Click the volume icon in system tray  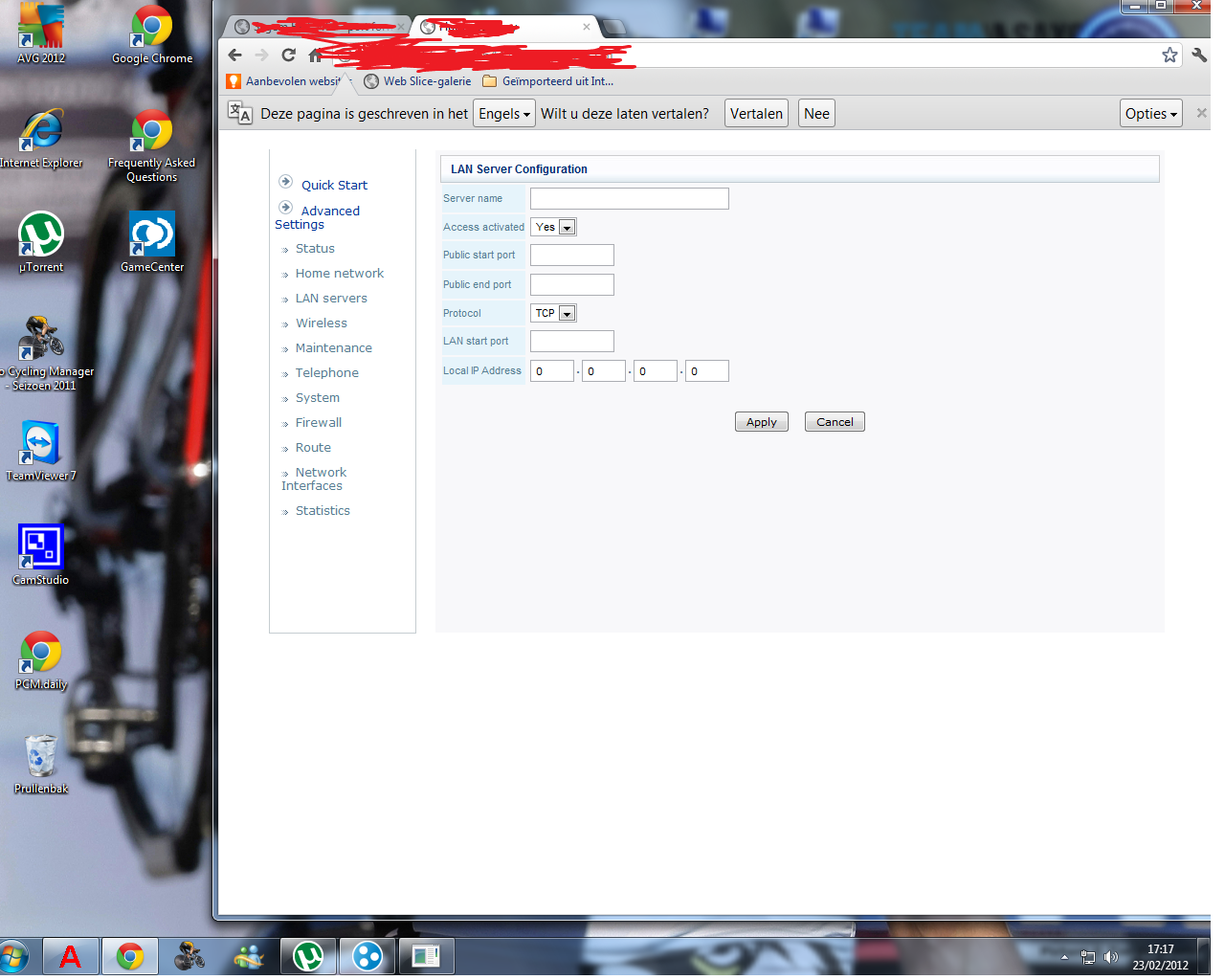coord(1110,957)
